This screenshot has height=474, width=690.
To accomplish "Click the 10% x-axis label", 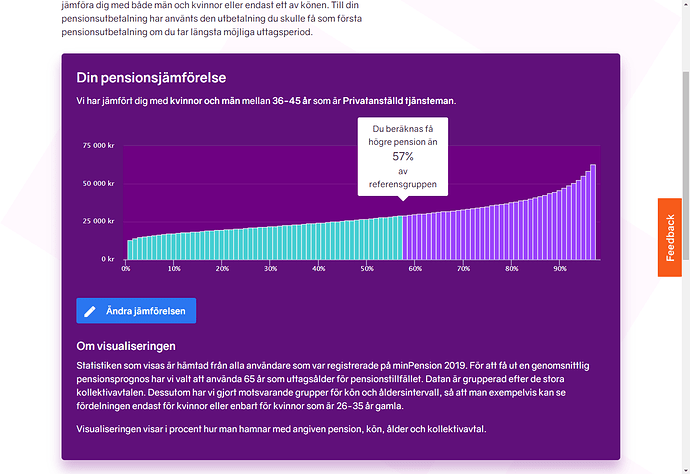I will [x=174, y=268].
